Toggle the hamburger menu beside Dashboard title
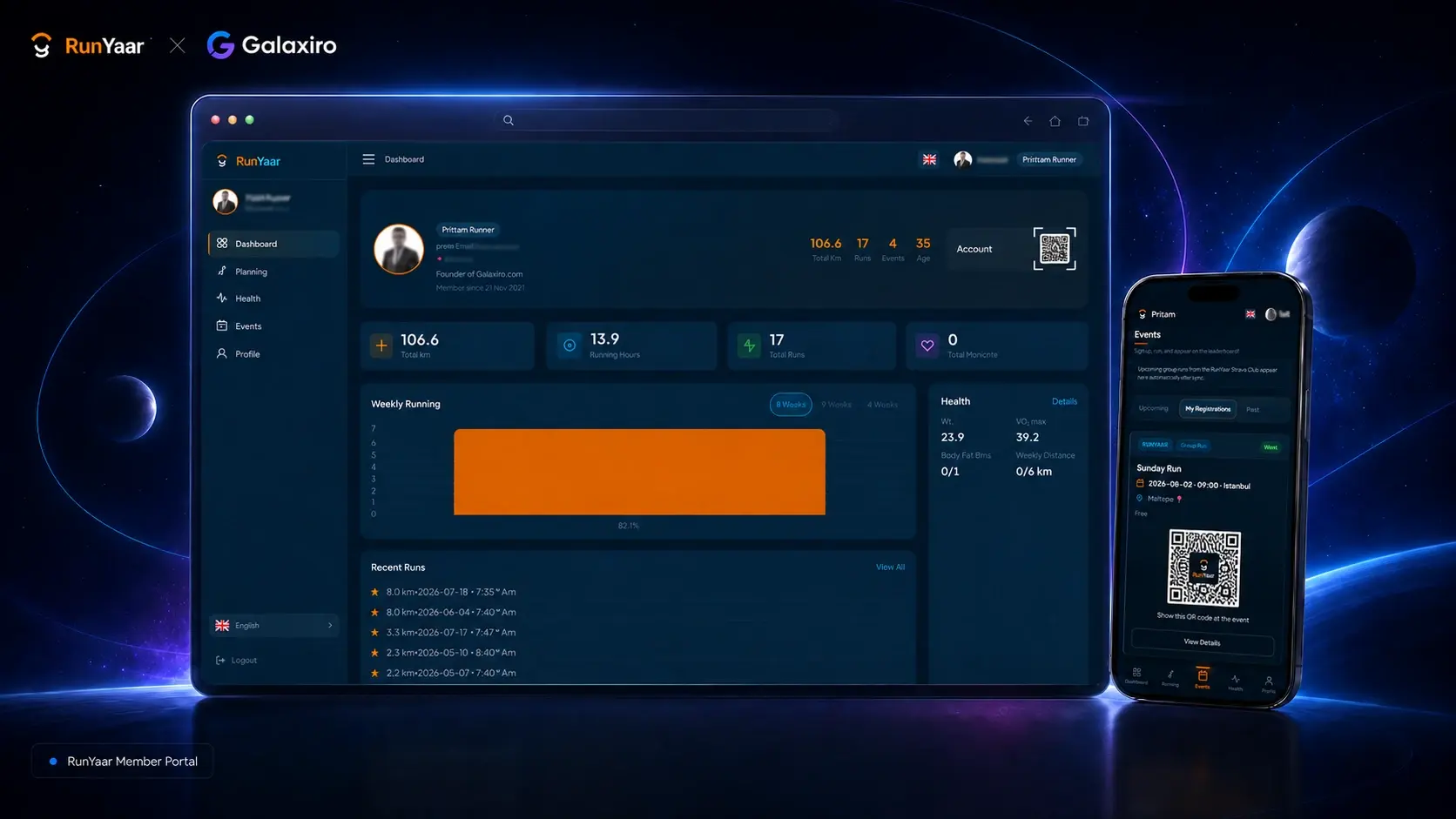The height and width of the screenshot is (819, 1456). [368, 159]
